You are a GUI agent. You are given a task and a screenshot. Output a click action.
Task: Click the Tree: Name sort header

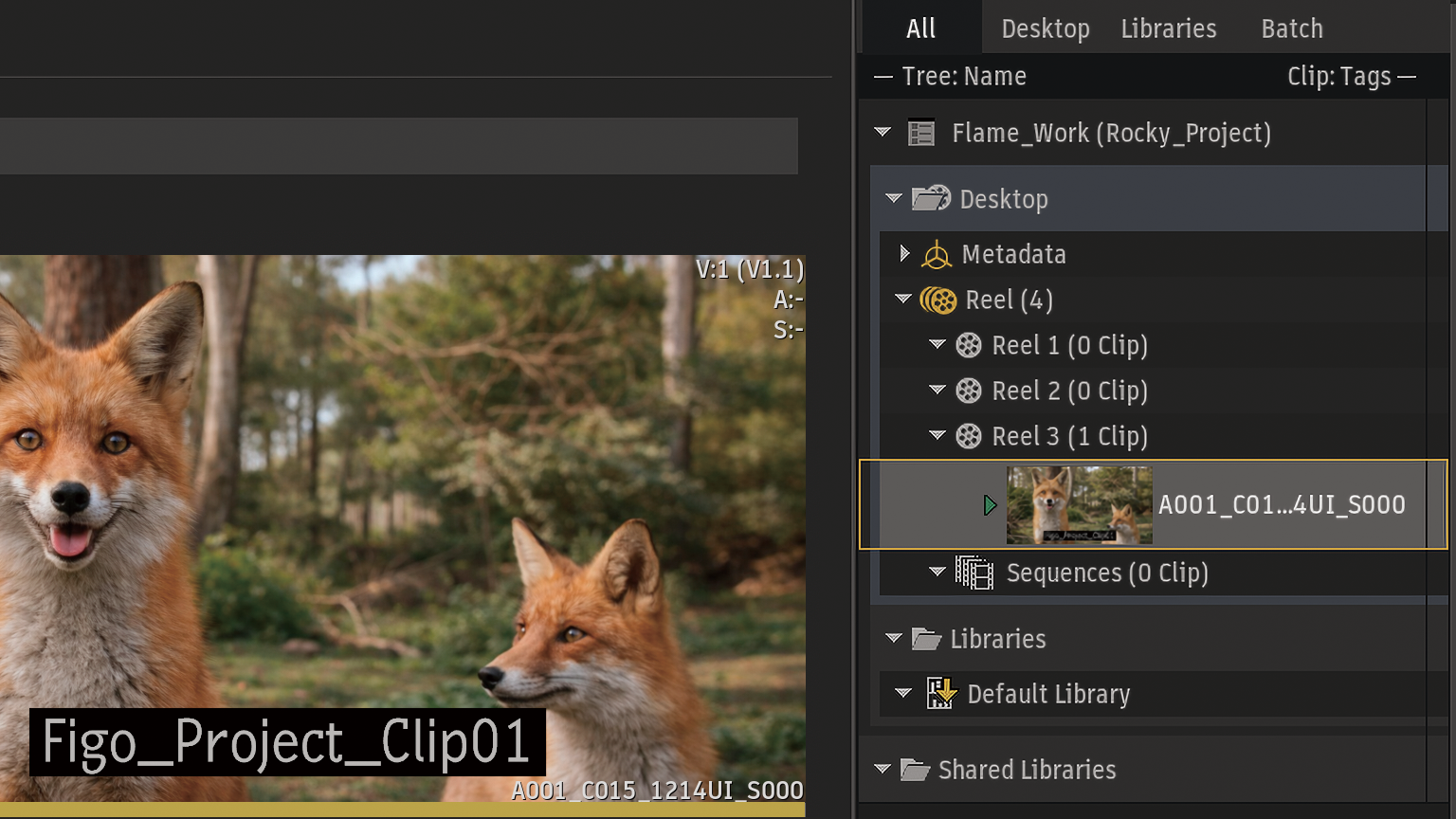[963, 77]
